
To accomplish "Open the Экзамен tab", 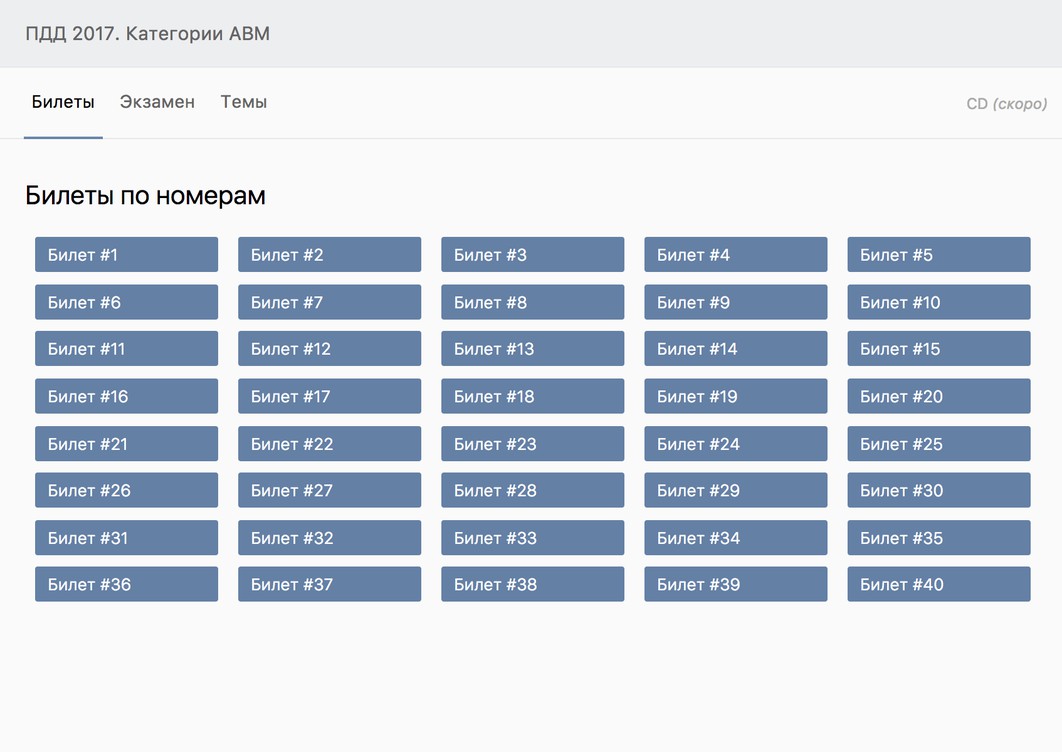I will click(157, 102).
